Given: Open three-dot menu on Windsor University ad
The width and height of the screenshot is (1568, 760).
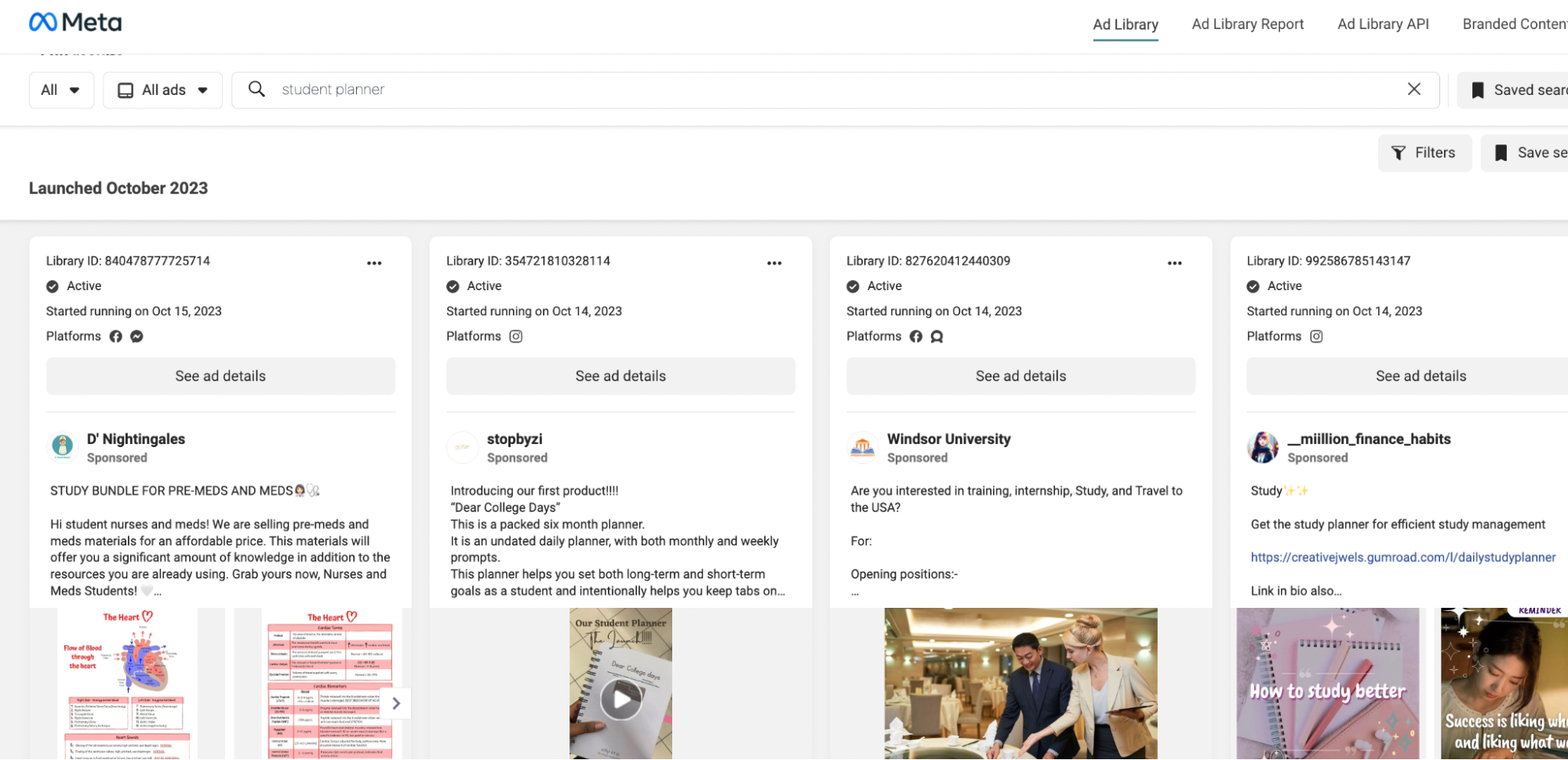Looking at the screenshot, I should tap(1174, 264).
